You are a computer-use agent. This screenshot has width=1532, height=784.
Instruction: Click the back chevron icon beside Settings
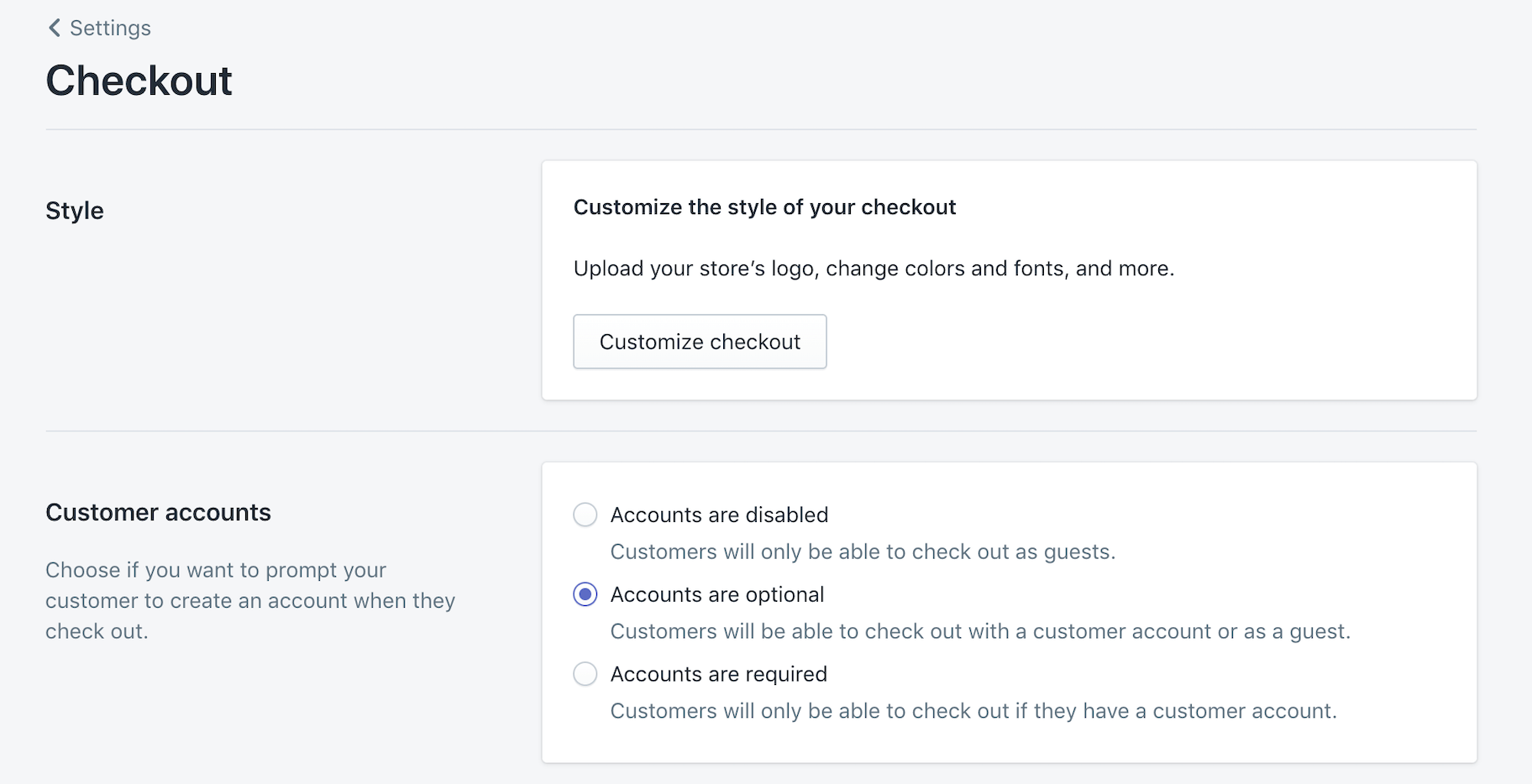point(54,28)
